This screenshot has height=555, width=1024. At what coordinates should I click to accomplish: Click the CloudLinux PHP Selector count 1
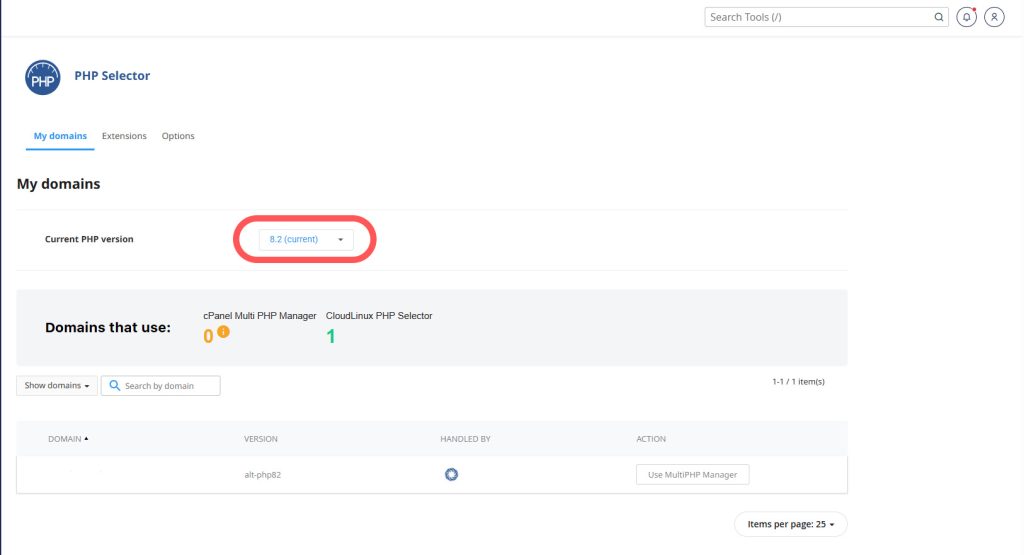[331, 337]
